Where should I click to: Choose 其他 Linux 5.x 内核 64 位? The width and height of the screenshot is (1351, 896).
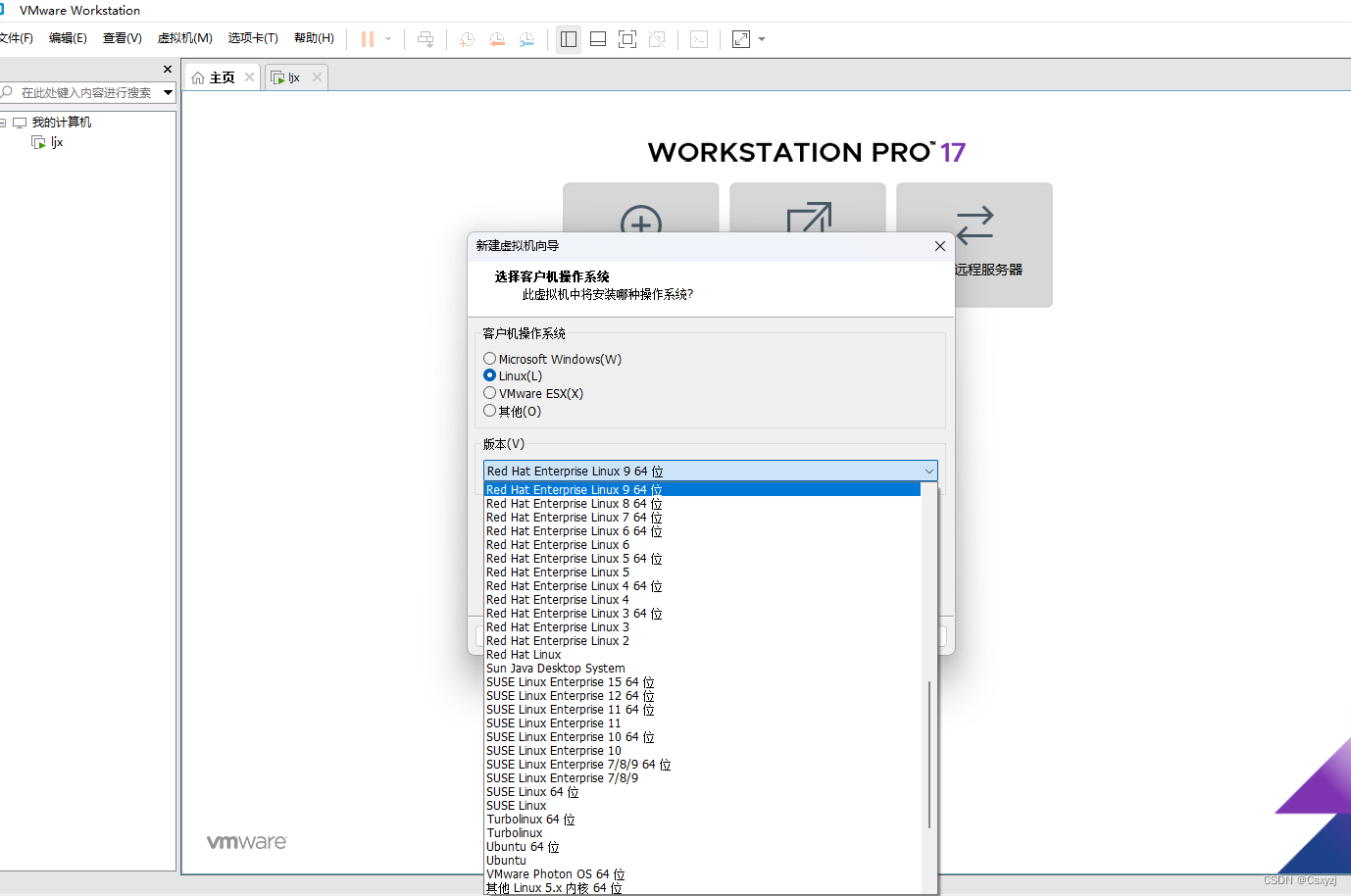pyautogui.click(x=702, y=887)
